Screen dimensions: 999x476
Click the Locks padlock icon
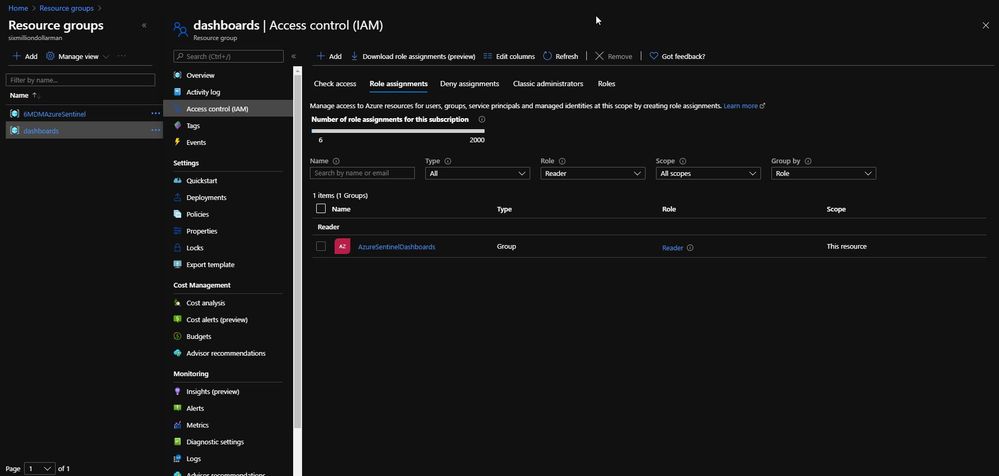[178, 247]
